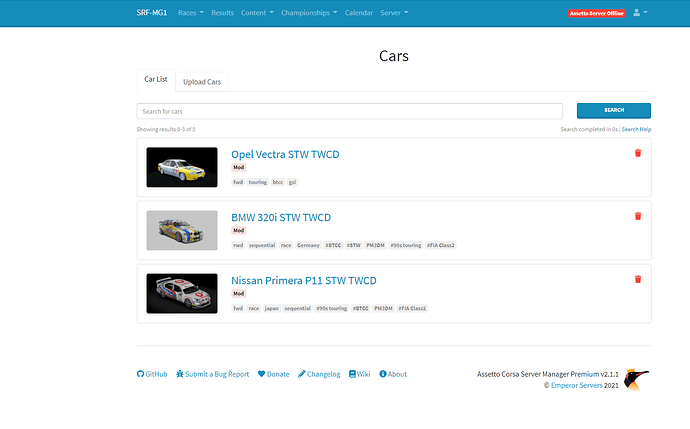The height and width of the screenshot is (429, 690).
Task: Click the Mod badge under Nissan Primera
Action: pyautogui.click(x=239, y=293)
